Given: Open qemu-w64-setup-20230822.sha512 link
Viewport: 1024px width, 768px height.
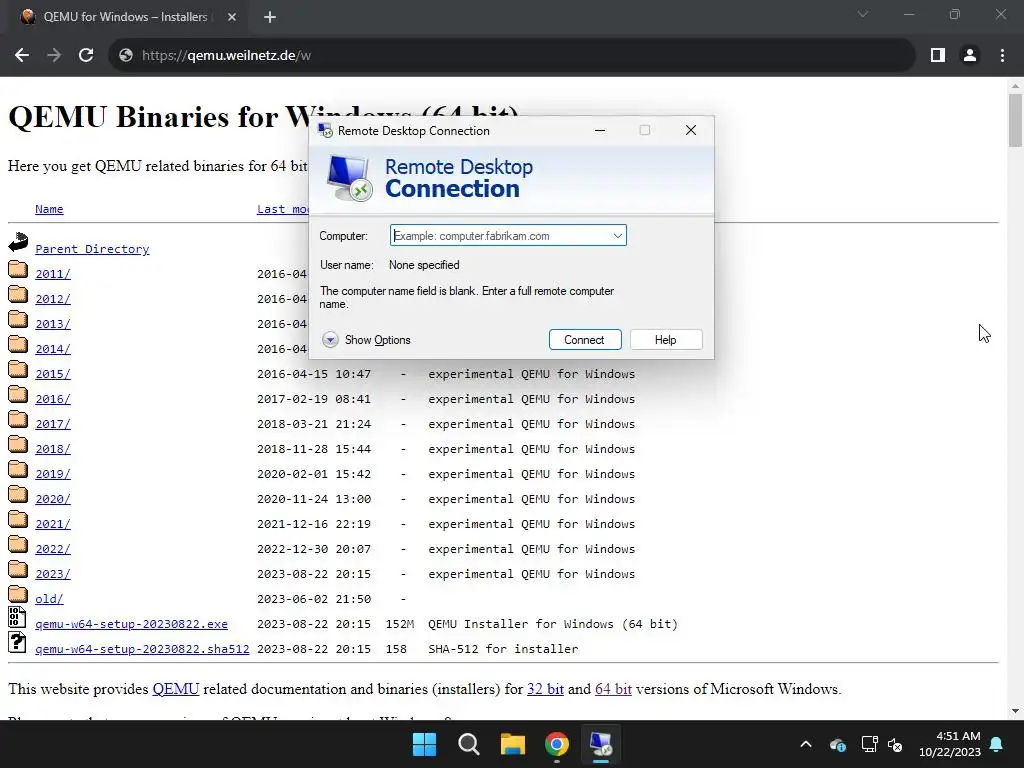Looking at the screenshot, I should (x=142, y=649).
